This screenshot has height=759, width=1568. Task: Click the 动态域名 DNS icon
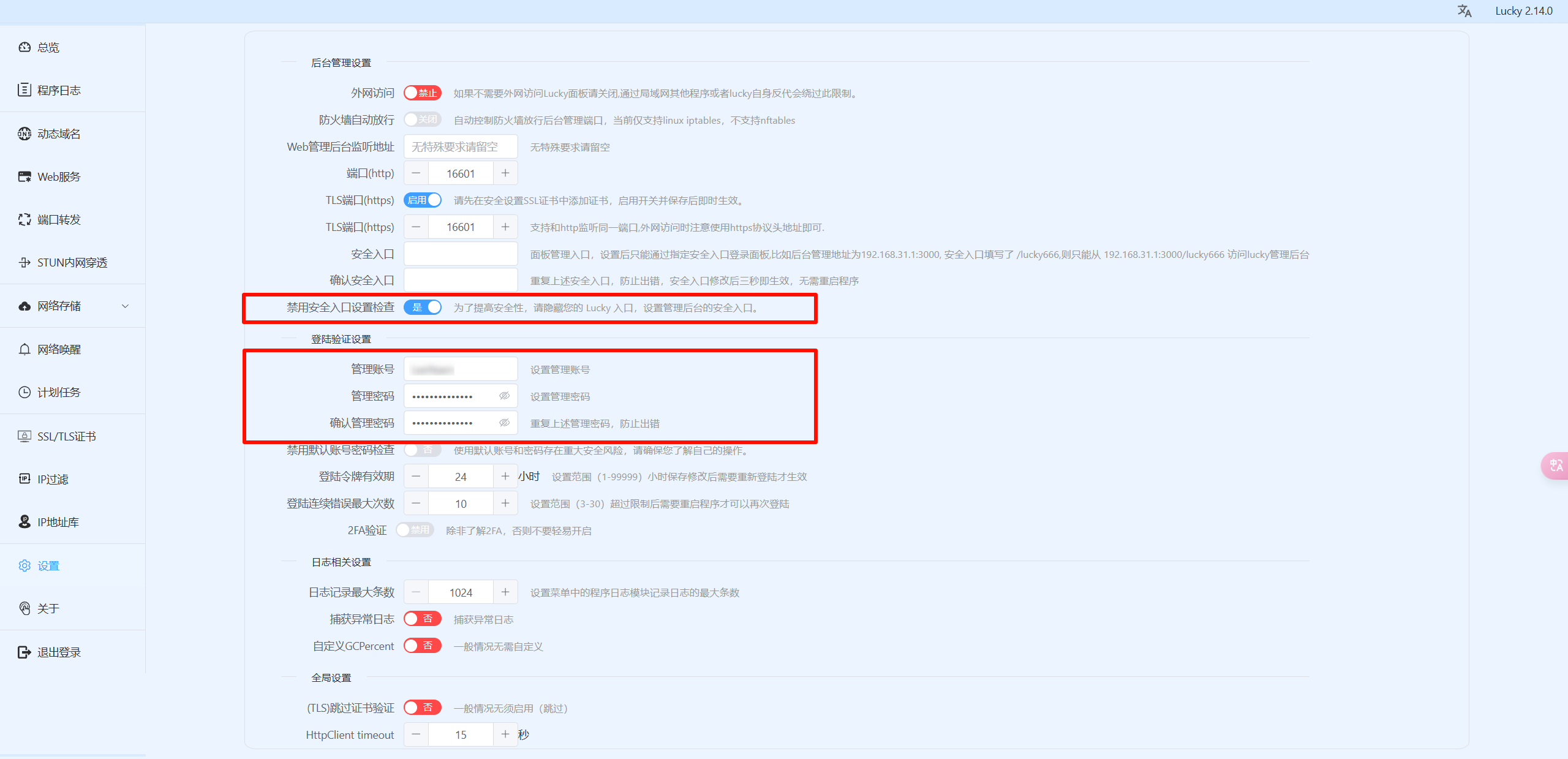(24, 134)
